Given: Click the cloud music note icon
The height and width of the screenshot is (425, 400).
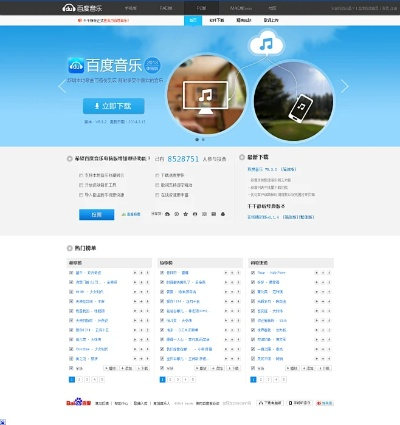Looking at the screenshot, I should 266,44.
